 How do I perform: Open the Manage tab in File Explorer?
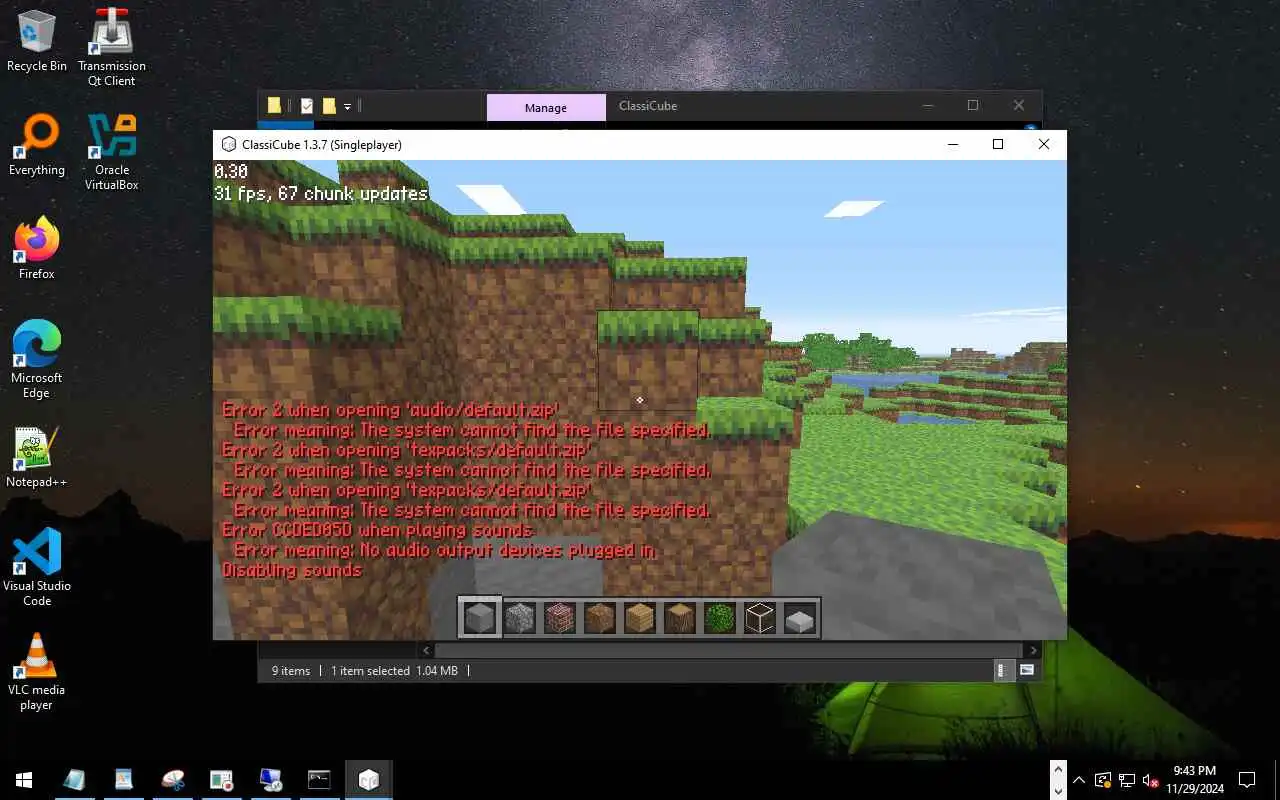point(546,108)
